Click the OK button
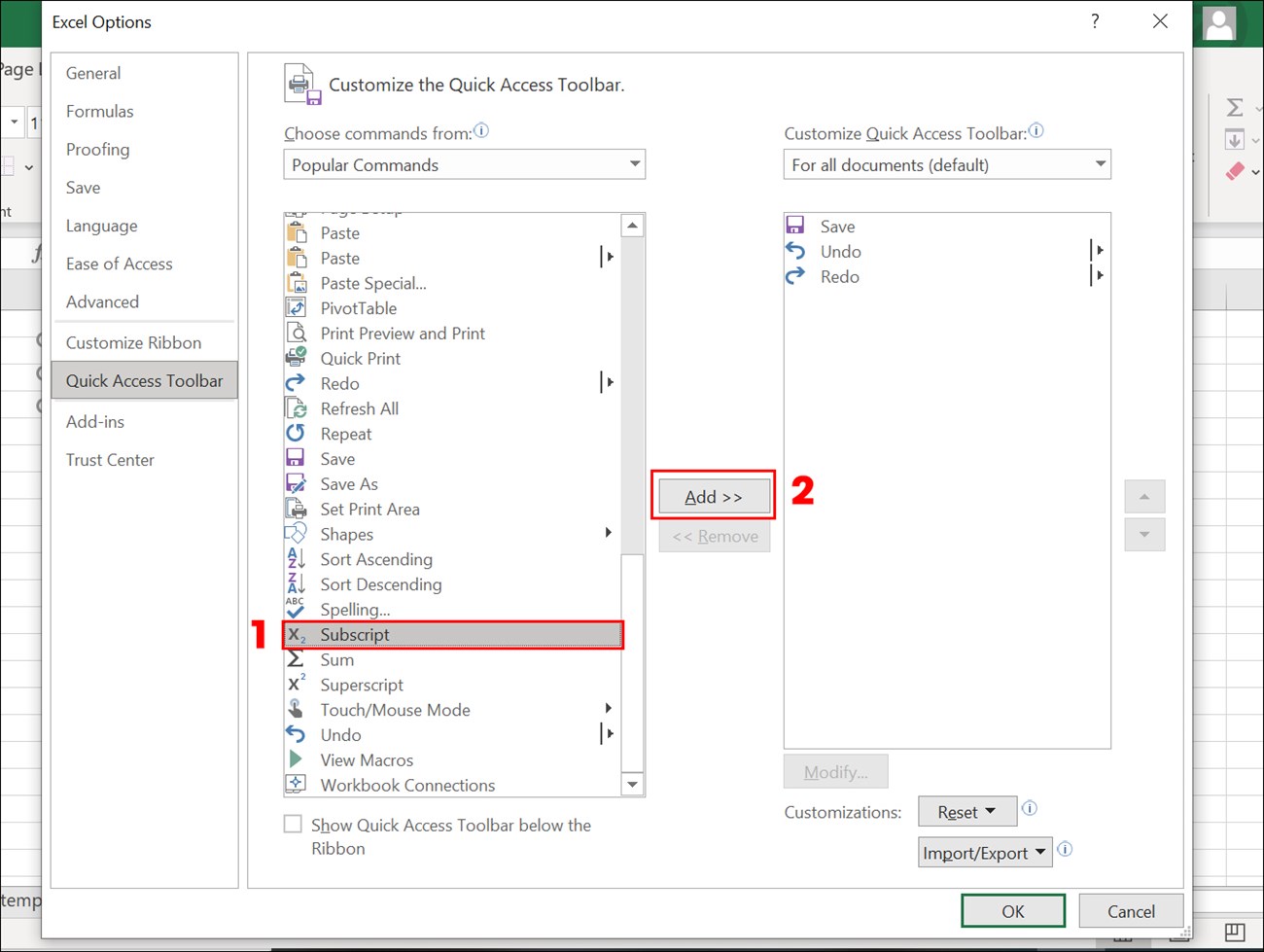Image resolution: width=1264 pixels, height=952 pixels. [x=1013, y=911]
